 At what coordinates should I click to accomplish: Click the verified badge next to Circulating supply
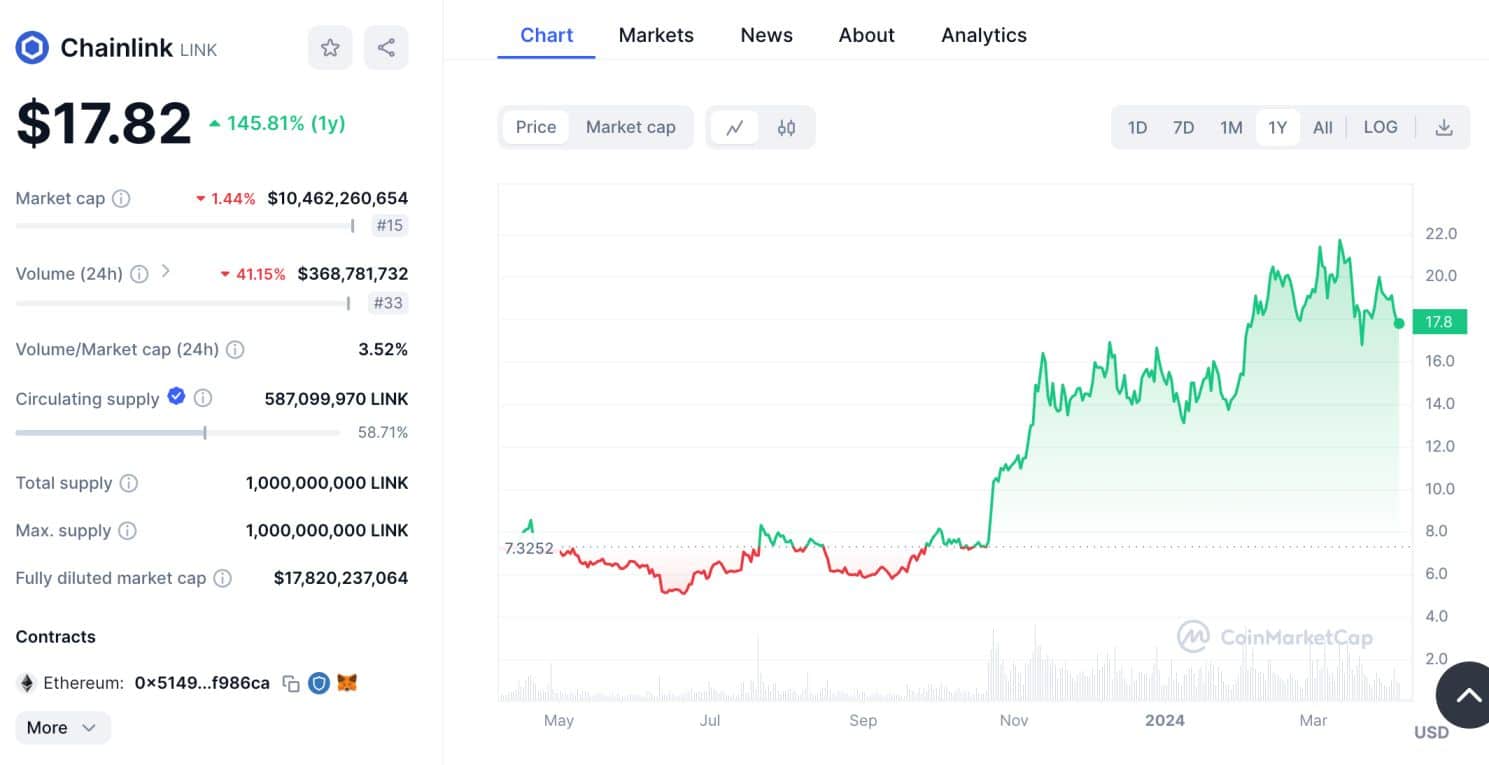(176, 396)
